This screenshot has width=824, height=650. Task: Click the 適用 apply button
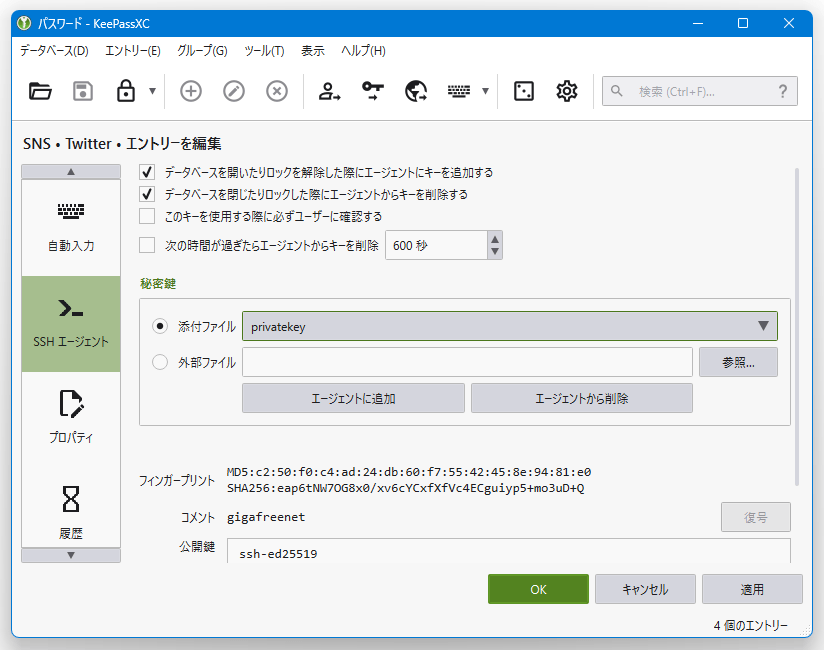752,589
